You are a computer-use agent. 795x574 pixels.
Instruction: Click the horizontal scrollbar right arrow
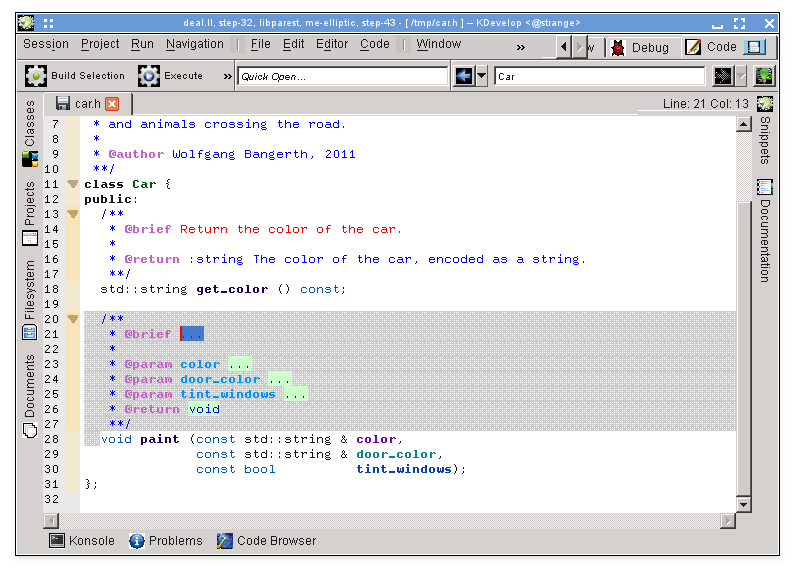pyautogui.click(x=728, y=521)
